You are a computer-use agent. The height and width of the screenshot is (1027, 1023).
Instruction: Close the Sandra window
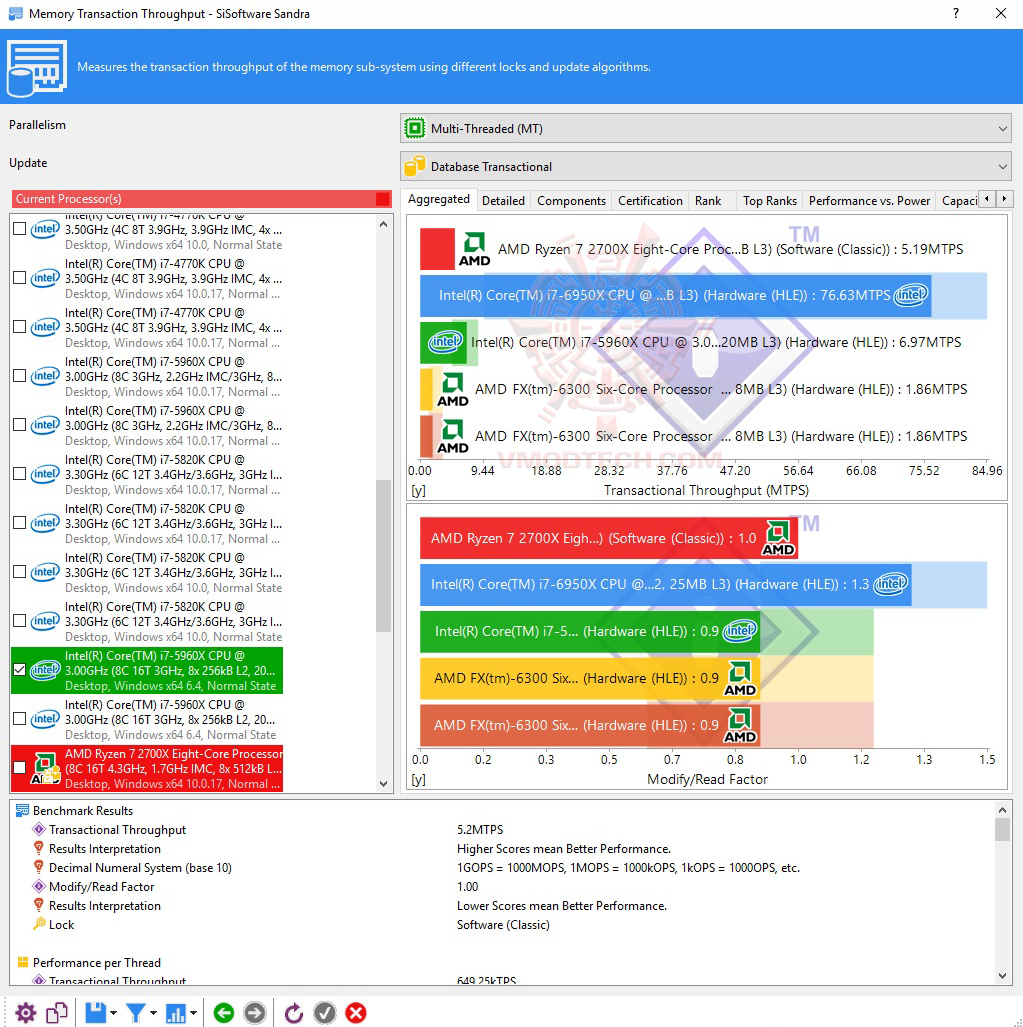pyautogui.click(x=1001, y=13)
